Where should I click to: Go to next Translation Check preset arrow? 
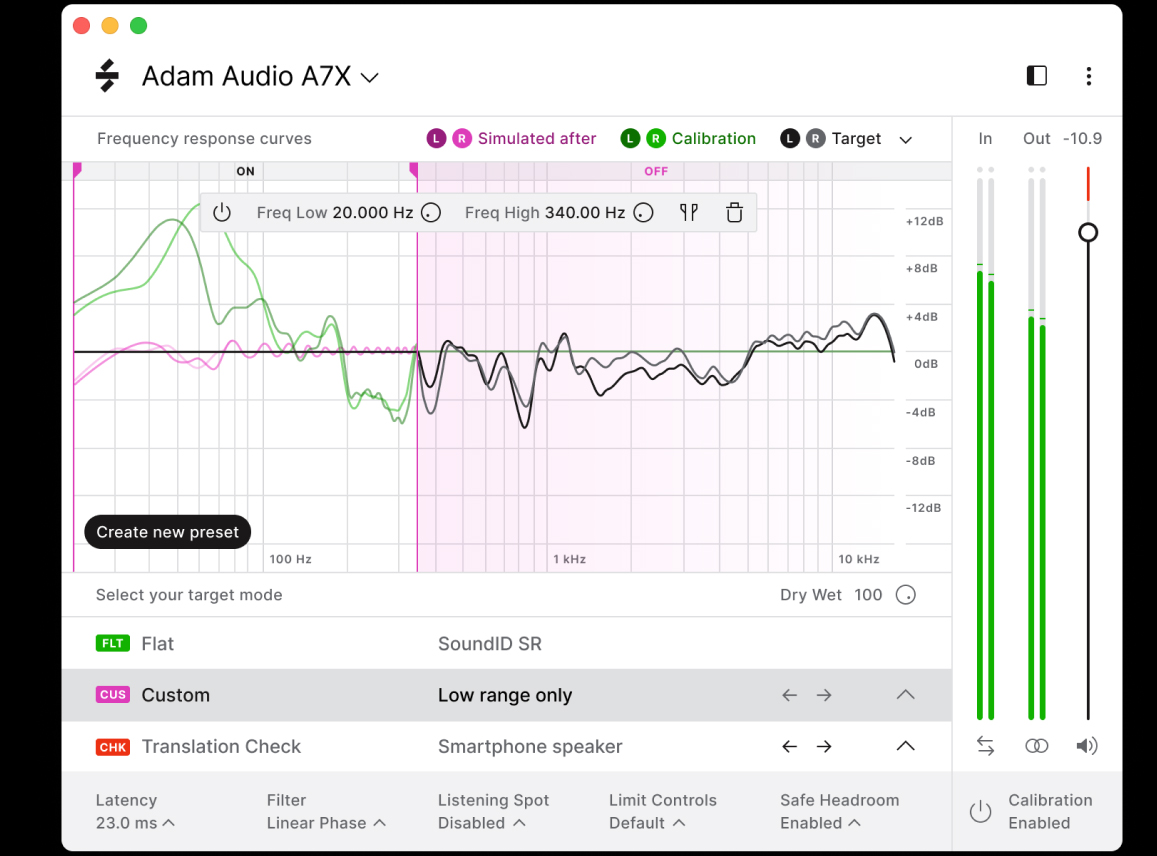pos(823,746)
